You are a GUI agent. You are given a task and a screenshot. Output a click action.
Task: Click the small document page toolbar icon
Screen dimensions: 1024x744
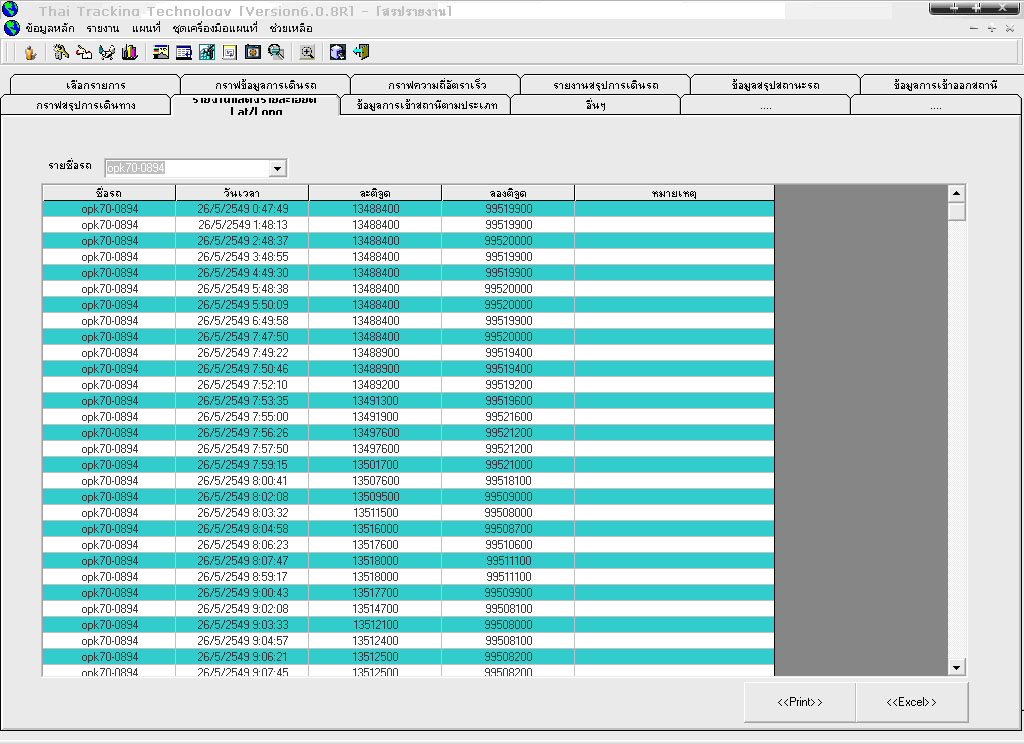coord(229,52)
